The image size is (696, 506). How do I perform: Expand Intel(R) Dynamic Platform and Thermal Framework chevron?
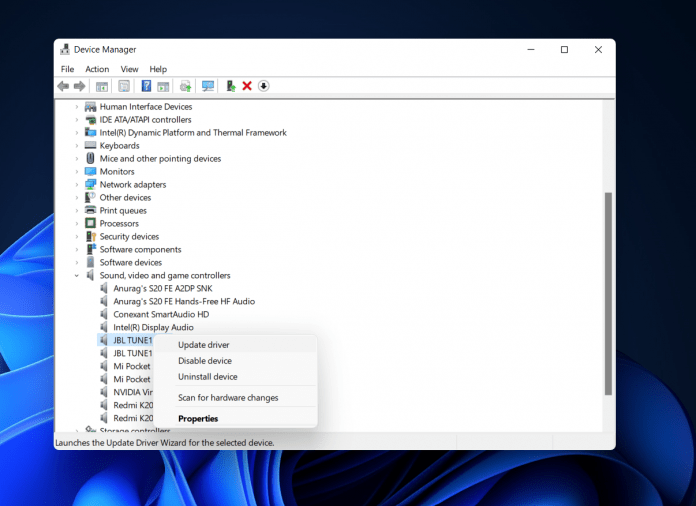point(77,132)
